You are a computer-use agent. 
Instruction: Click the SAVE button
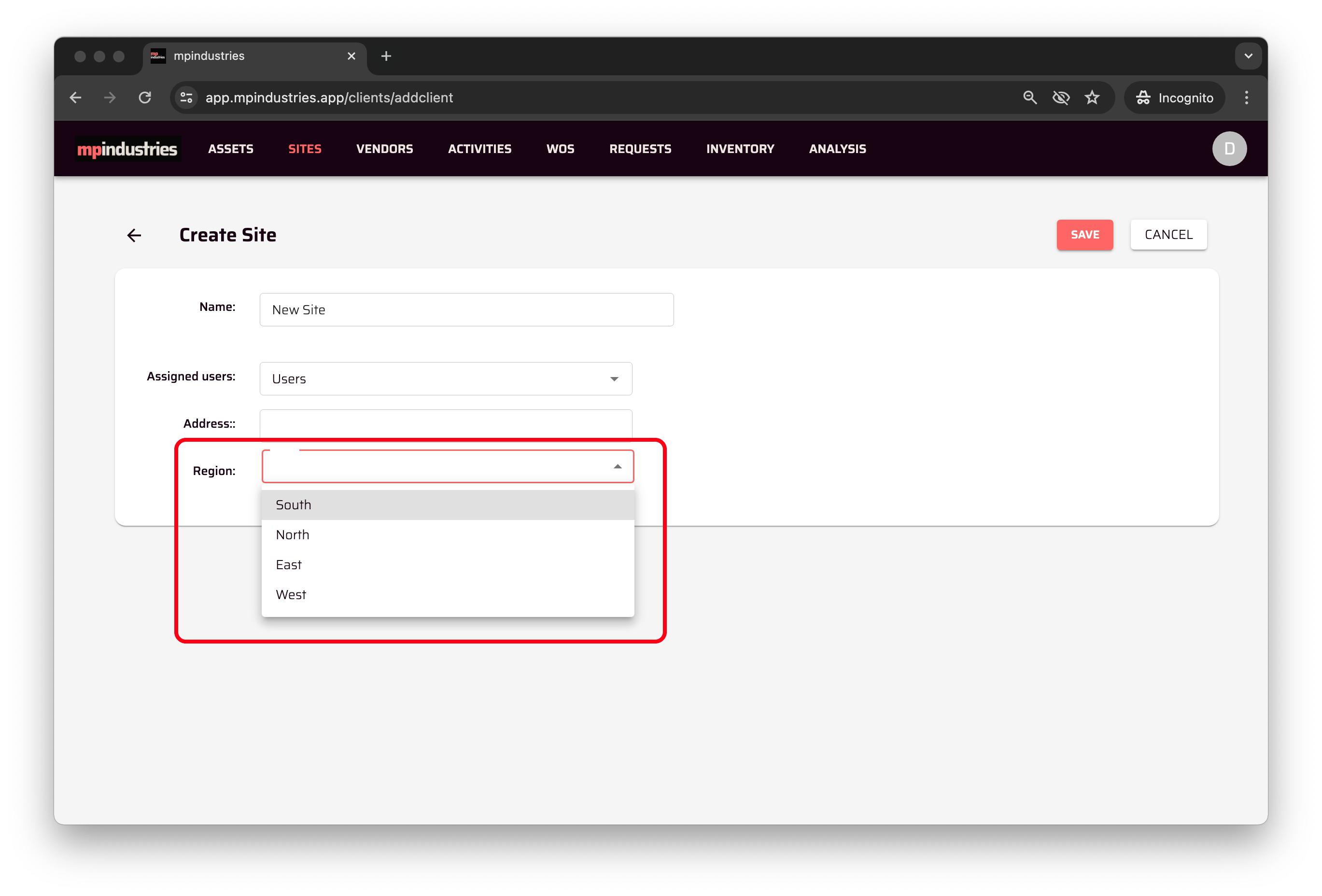click(x=1084, y=235)
